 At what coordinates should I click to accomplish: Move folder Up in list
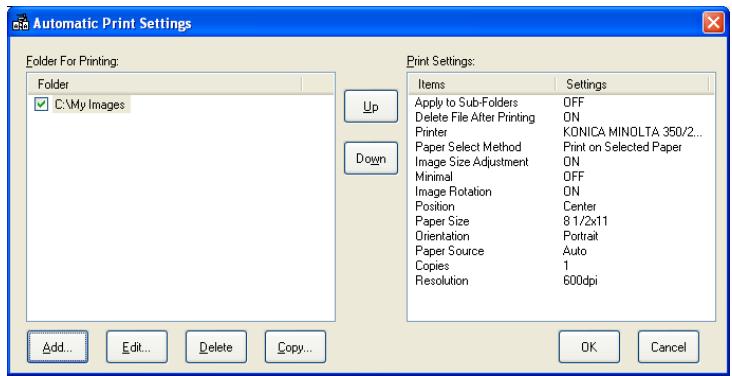click(x=371, y=106)
